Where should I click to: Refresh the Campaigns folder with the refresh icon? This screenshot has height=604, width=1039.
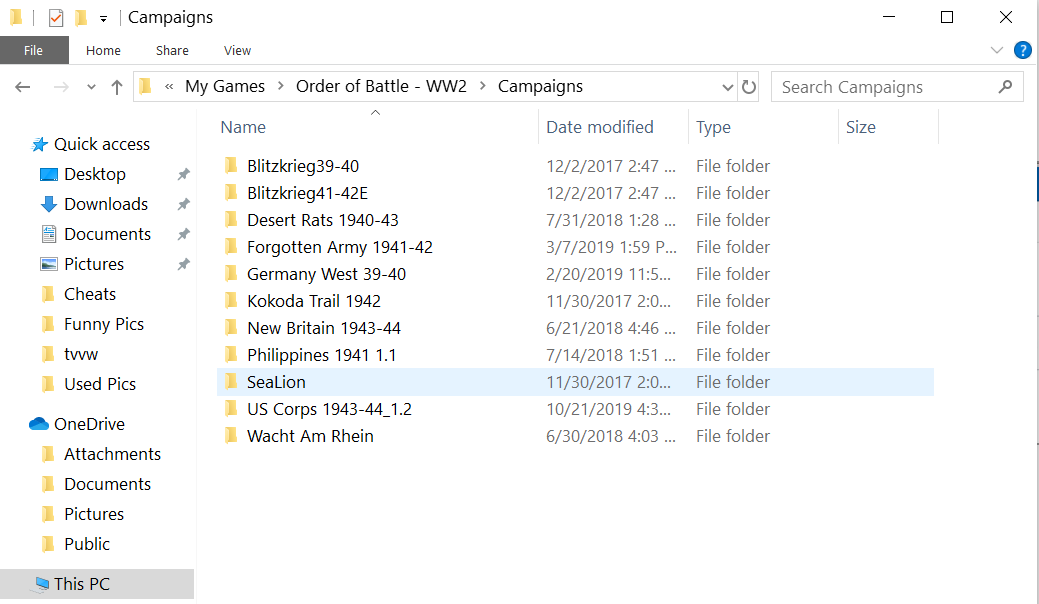[749, 87]
